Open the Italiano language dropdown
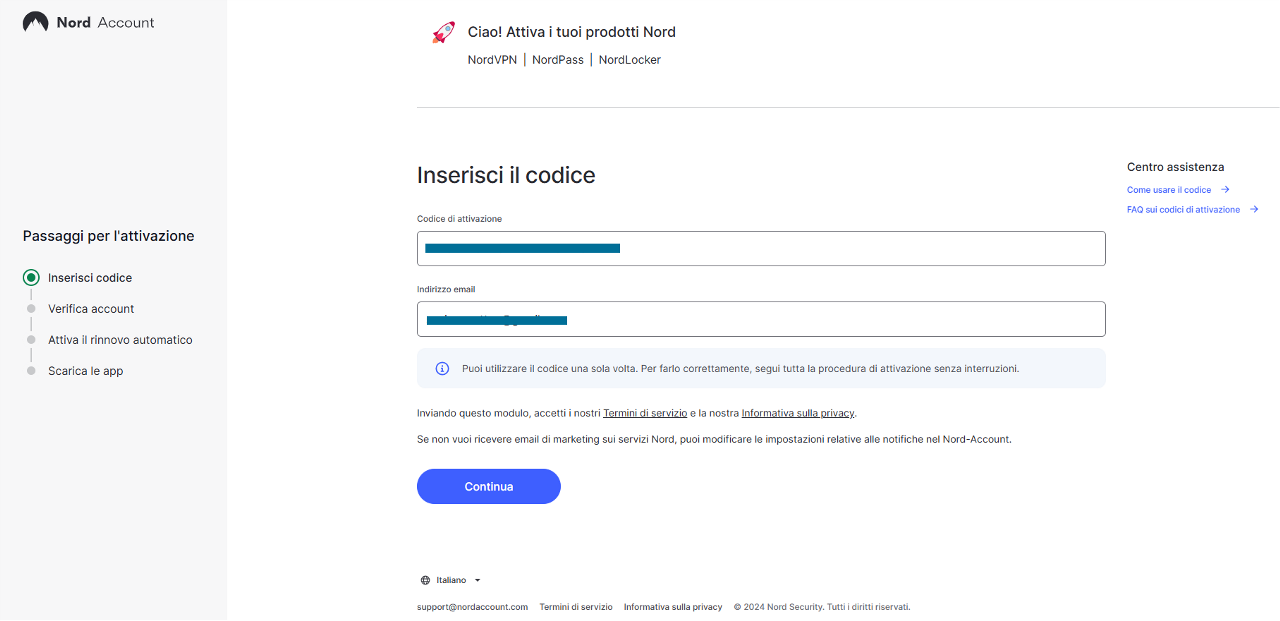This screenshot has height=621, width=1280. [451, 580]
